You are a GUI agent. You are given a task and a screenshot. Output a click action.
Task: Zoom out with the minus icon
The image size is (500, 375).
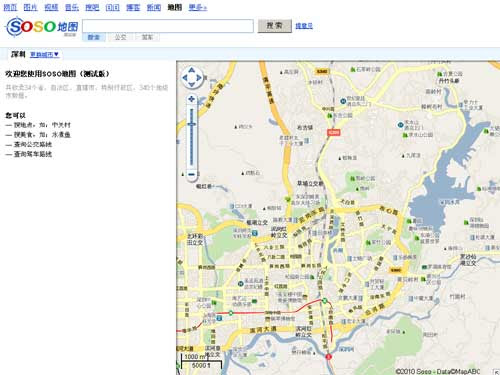[x=191, y=174]
